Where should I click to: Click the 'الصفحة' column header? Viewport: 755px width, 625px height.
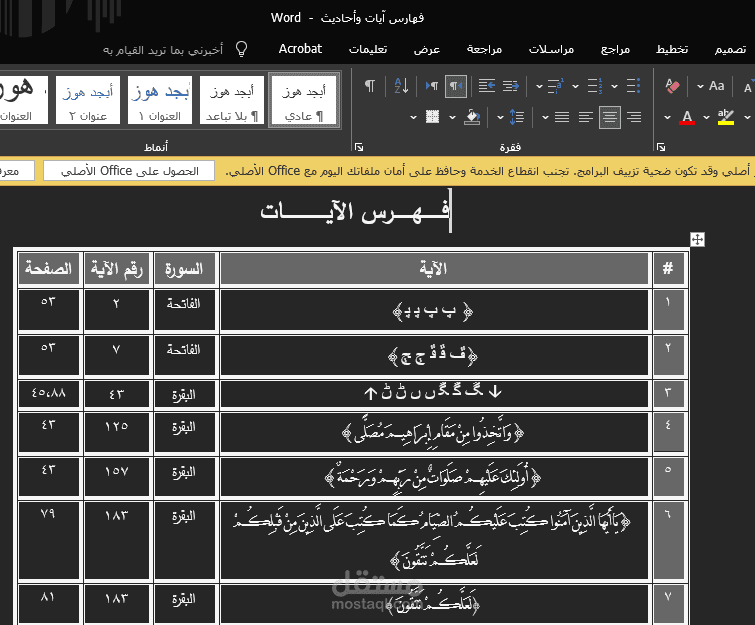pos(49,269)
